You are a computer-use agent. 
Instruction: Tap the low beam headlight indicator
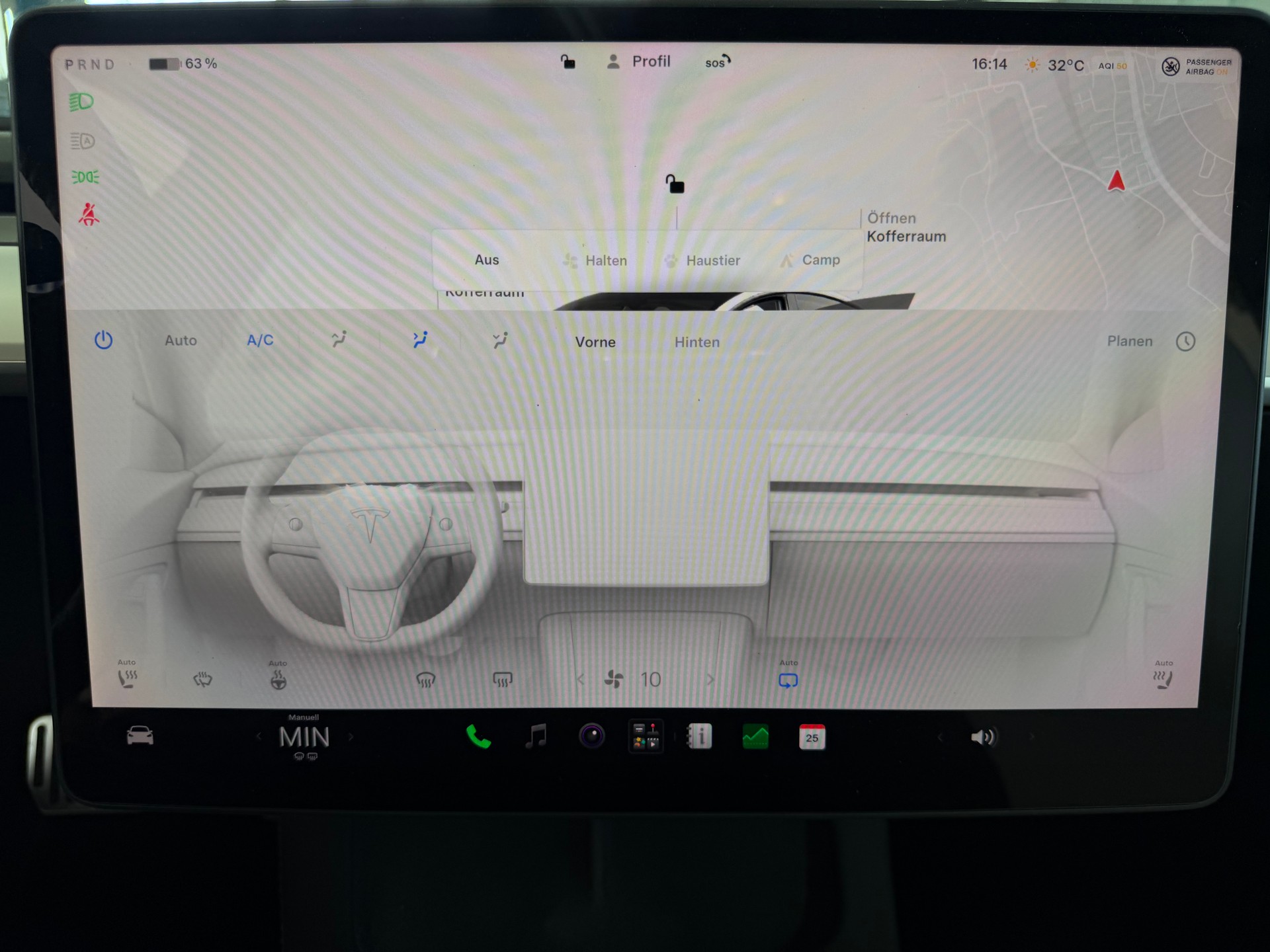(x=82, y=102)
